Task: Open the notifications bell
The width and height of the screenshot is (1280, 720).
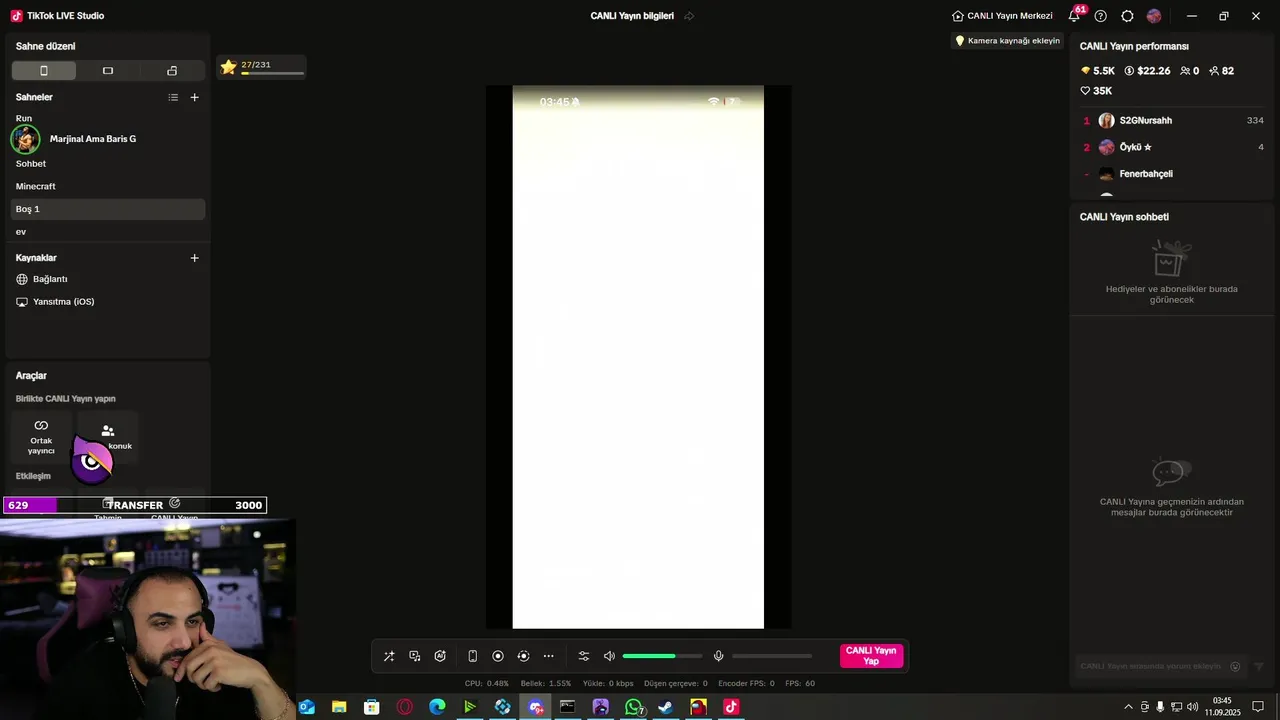Action: [x=1074, y=16]
